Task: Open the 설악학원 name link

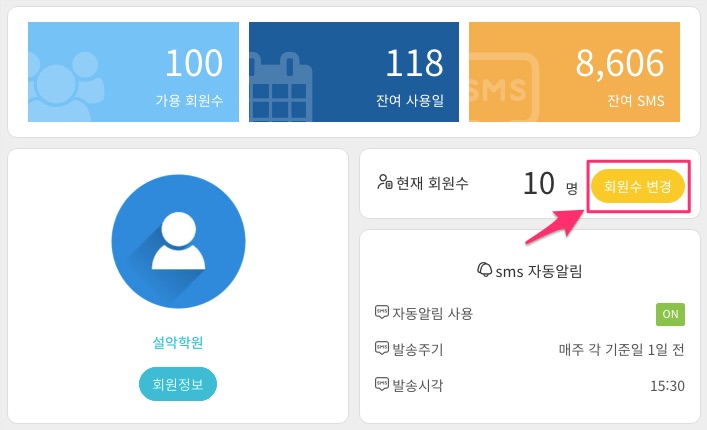Action: point(178,343)
